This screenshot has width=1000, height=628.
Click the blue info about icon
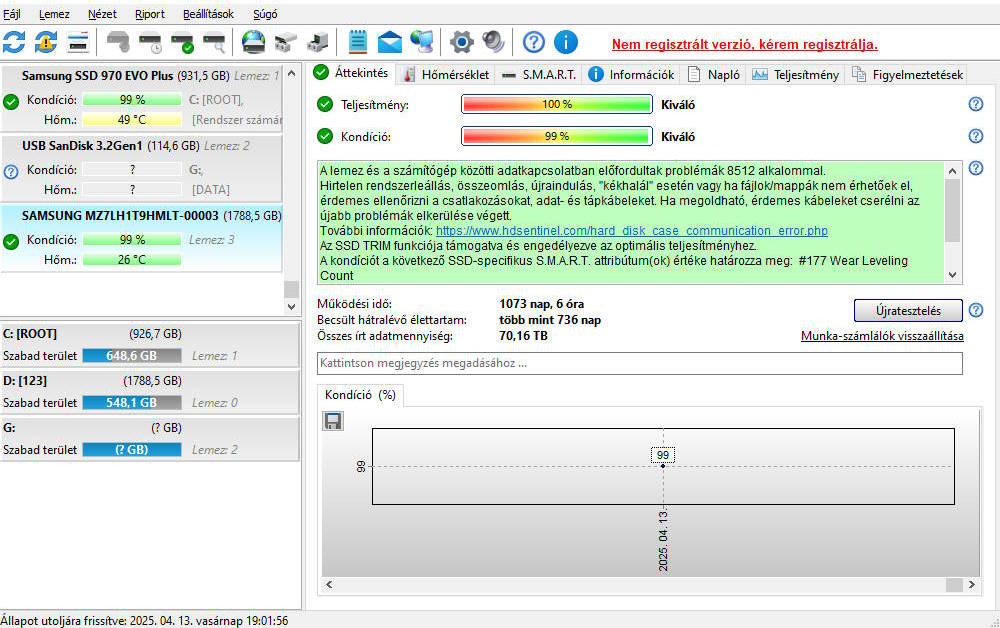click(x=566, y=42)
